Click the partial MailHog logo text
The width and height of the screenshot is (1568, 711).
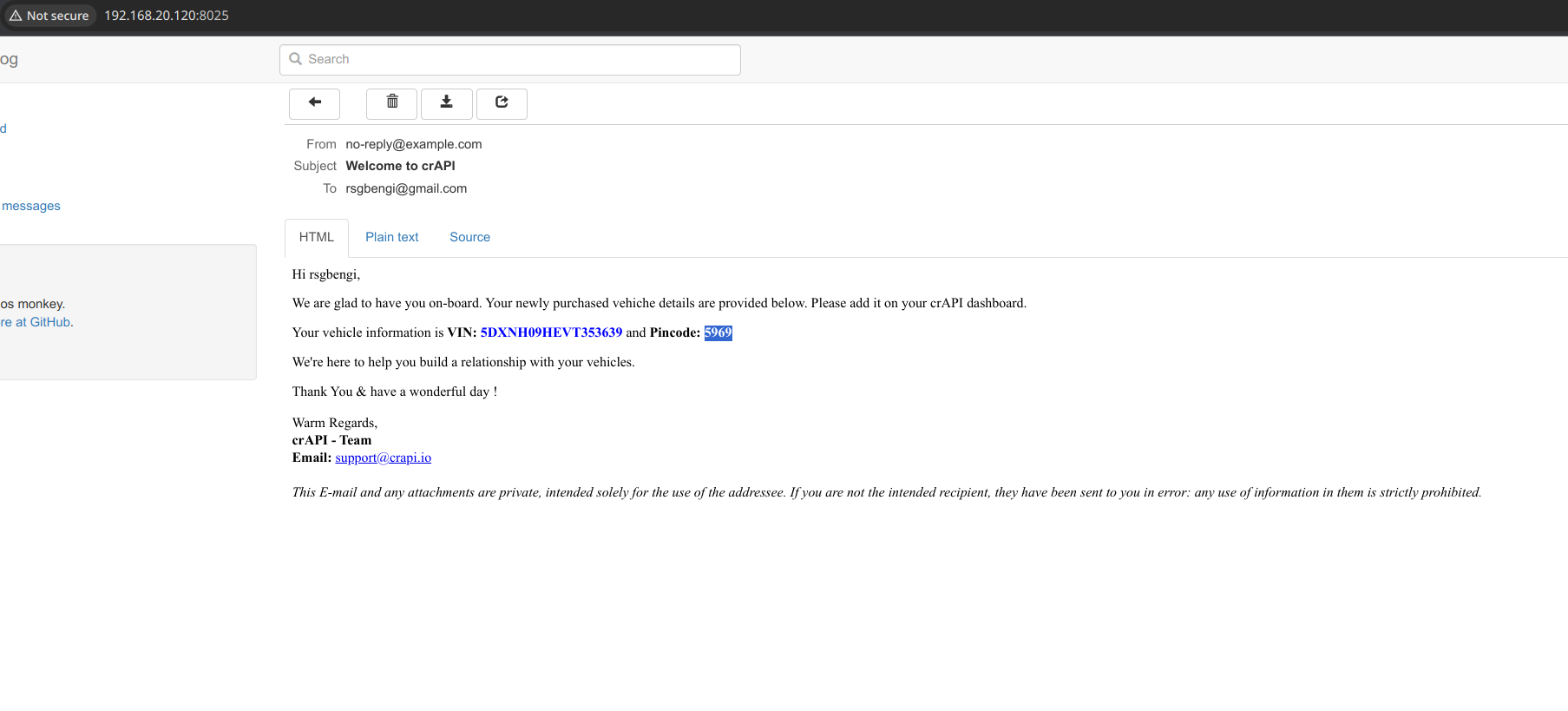(x=9, y=59)
